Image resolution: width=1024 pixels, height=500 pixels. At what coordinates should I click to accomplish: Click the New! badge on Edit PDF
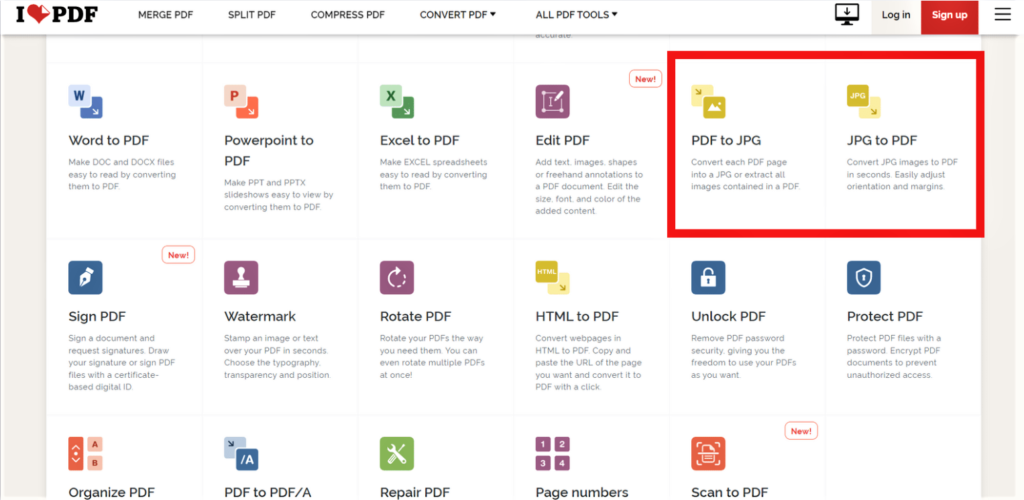pyautogui.click(x=645, y=79)
